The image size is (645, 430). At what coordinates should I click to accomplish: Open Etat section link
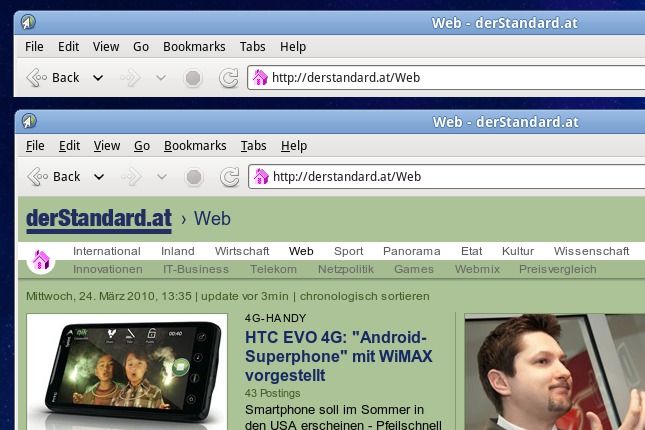[x=471, y=251]
